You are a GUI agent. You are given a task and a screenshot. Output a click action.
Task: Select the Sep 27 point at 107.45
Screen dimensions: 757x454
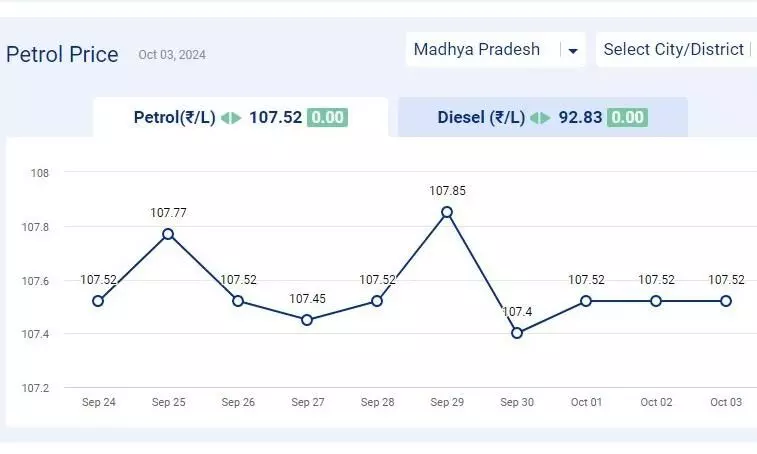(307, 320)
